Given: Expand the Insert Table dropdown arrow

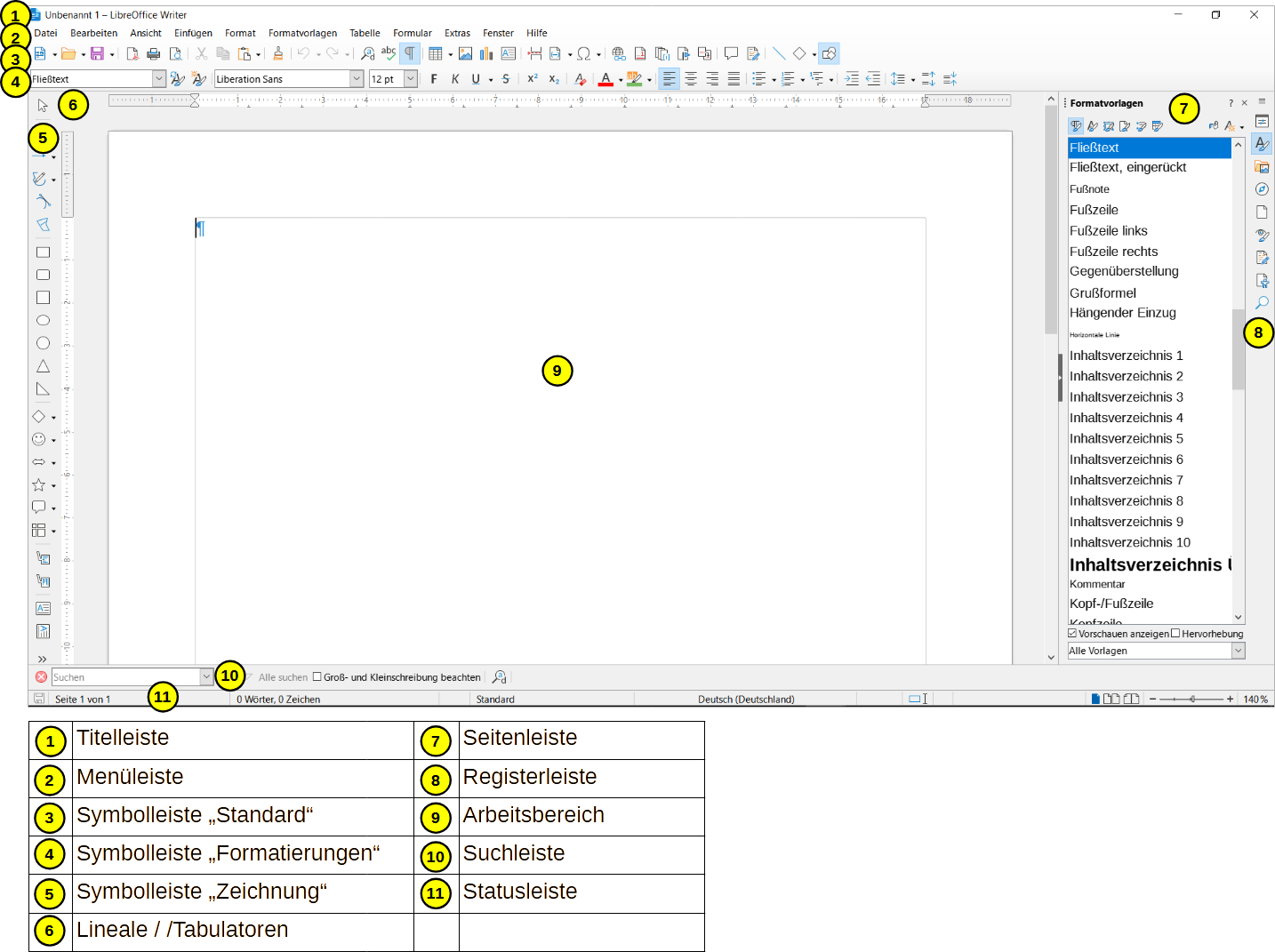Looking at the screenshot, I should click(x=451, y=55).
